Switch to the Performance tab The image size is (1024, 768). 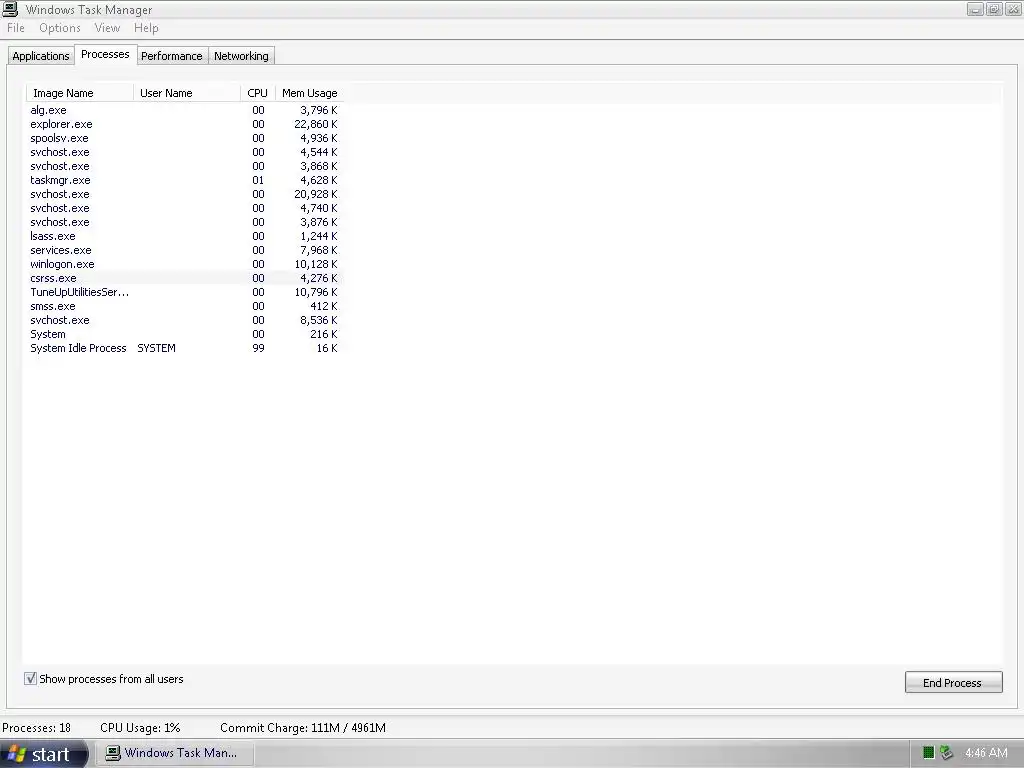pos(172,56)
